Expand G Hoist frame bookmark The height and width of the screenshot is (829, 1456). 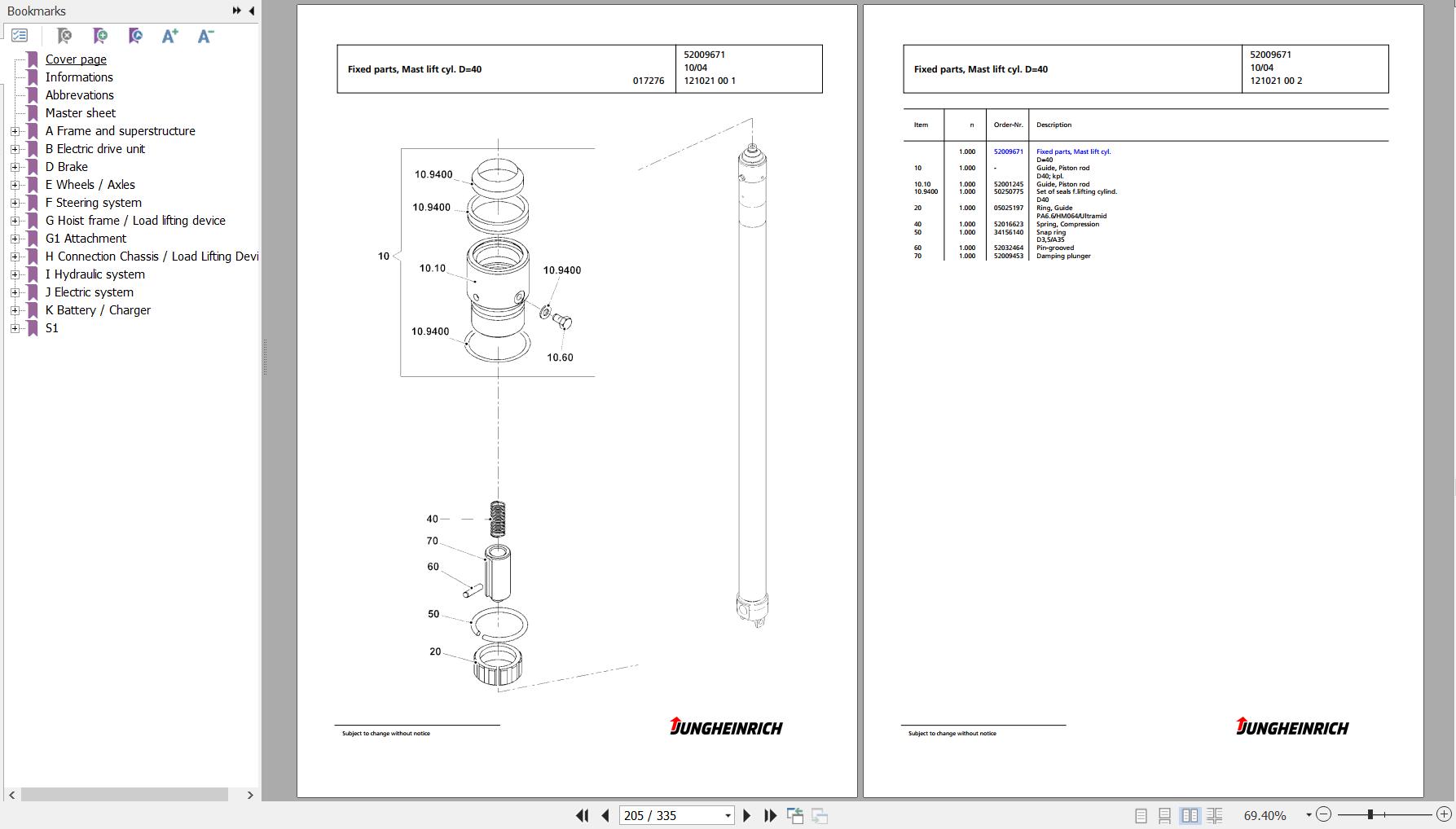15,221
